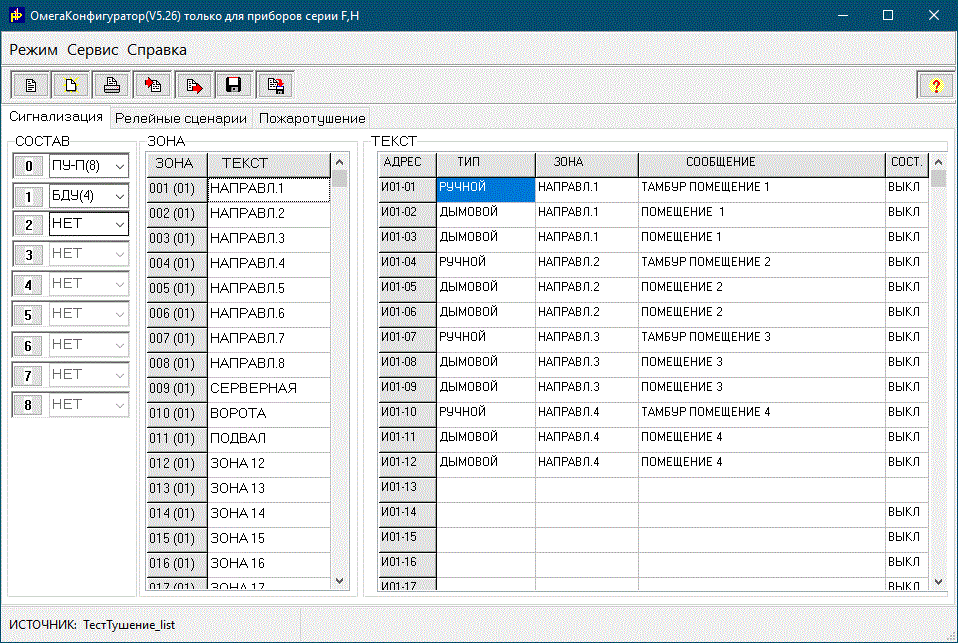Viewport: 958px width, 643px height.
Task: Click the empty type cell in row И01-14
Action: [486, 515]
